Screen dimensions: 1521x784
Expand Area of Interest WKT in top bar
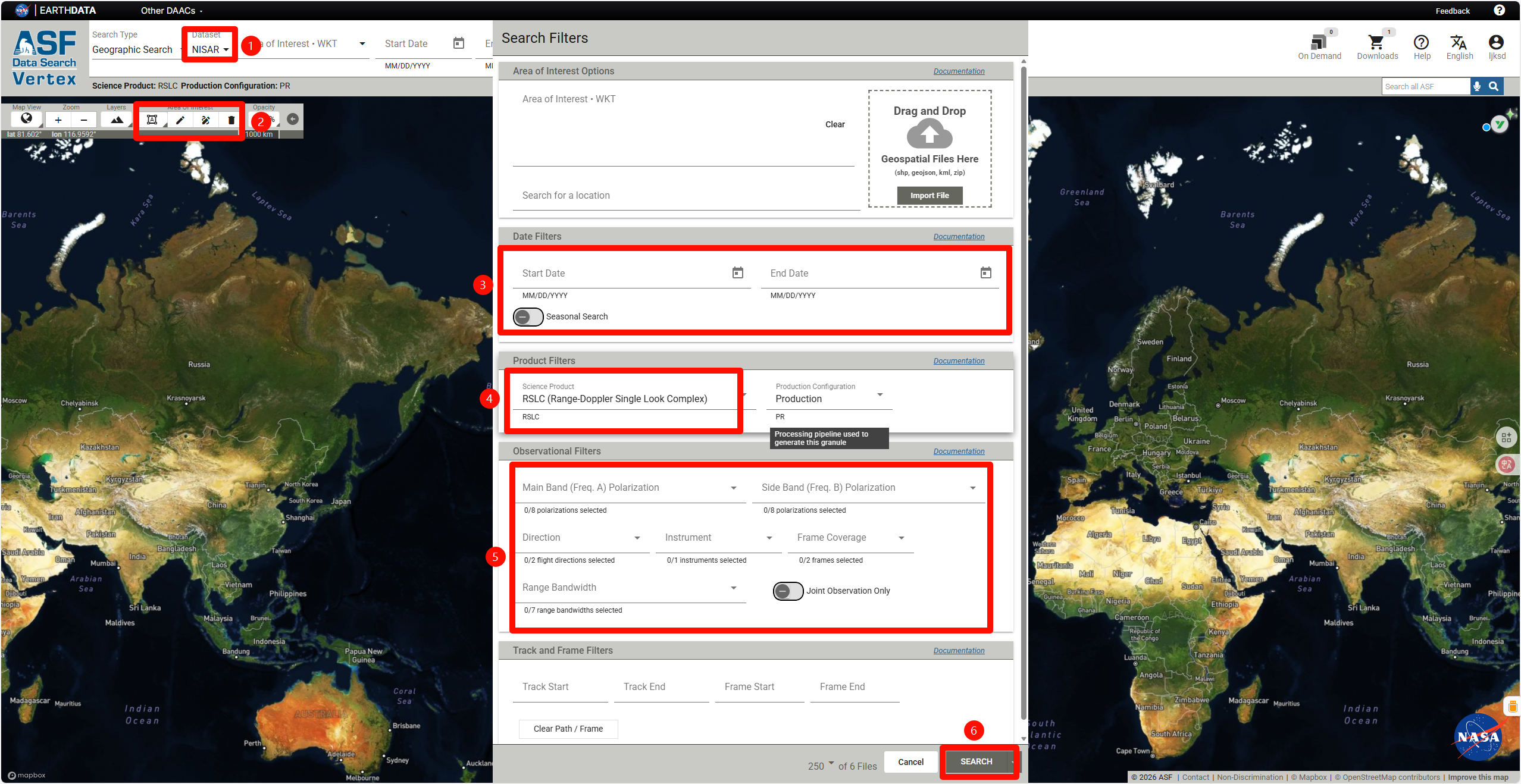tap(362, 43)
